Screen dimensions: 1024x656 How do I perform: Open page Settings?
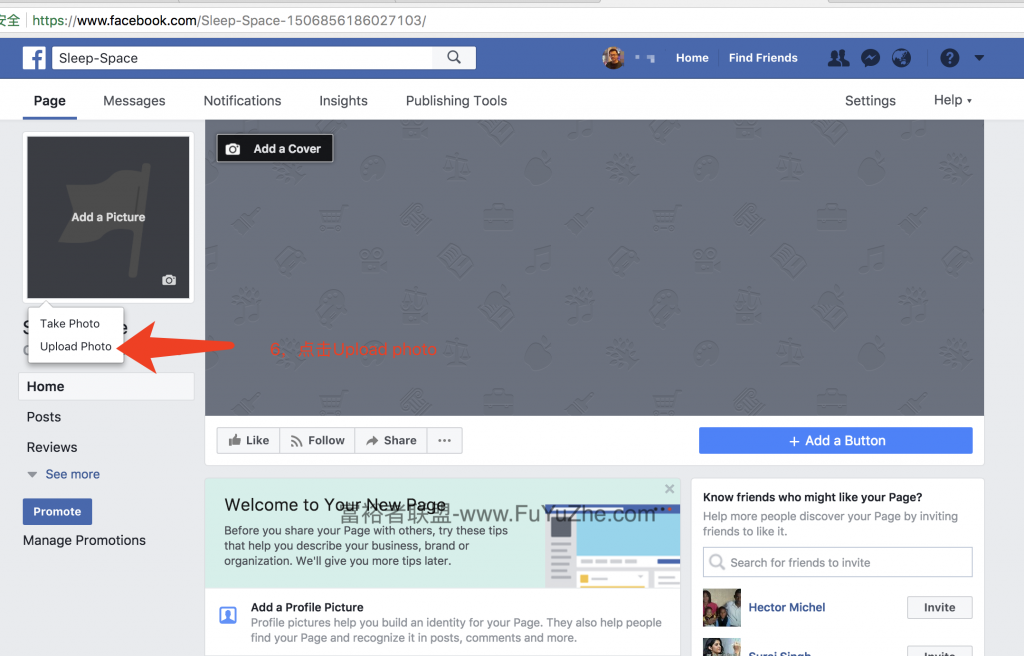[x=870, y=101]
